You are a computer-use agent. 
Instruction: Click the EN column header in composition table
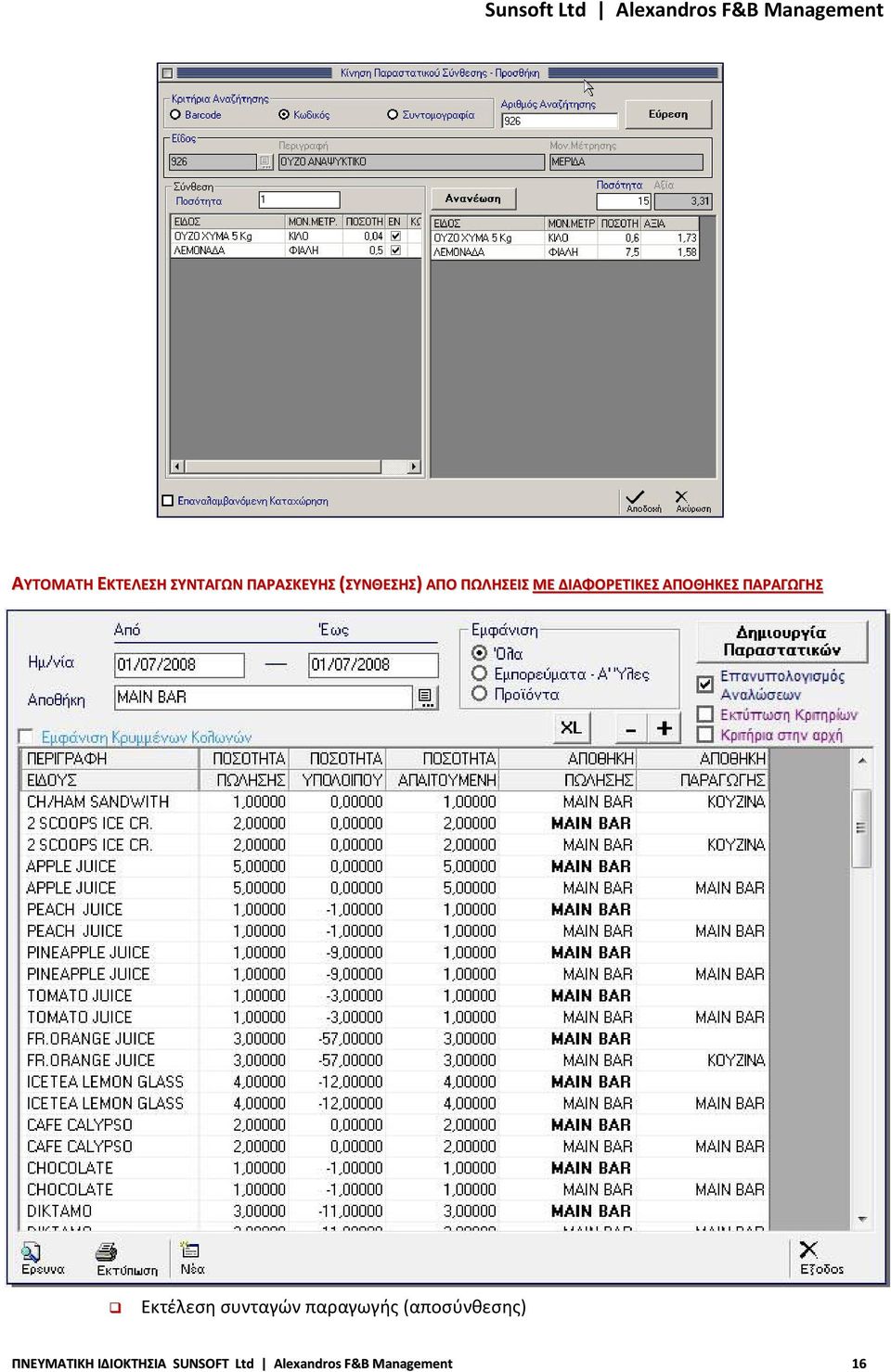point(395,222)
